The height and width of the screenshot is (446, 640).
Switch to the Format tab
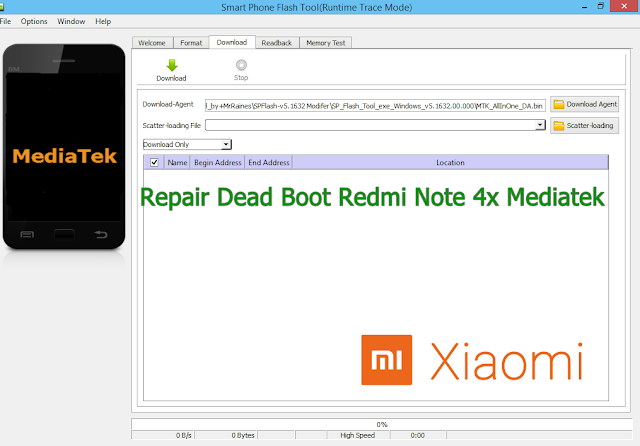coord(191,43)
